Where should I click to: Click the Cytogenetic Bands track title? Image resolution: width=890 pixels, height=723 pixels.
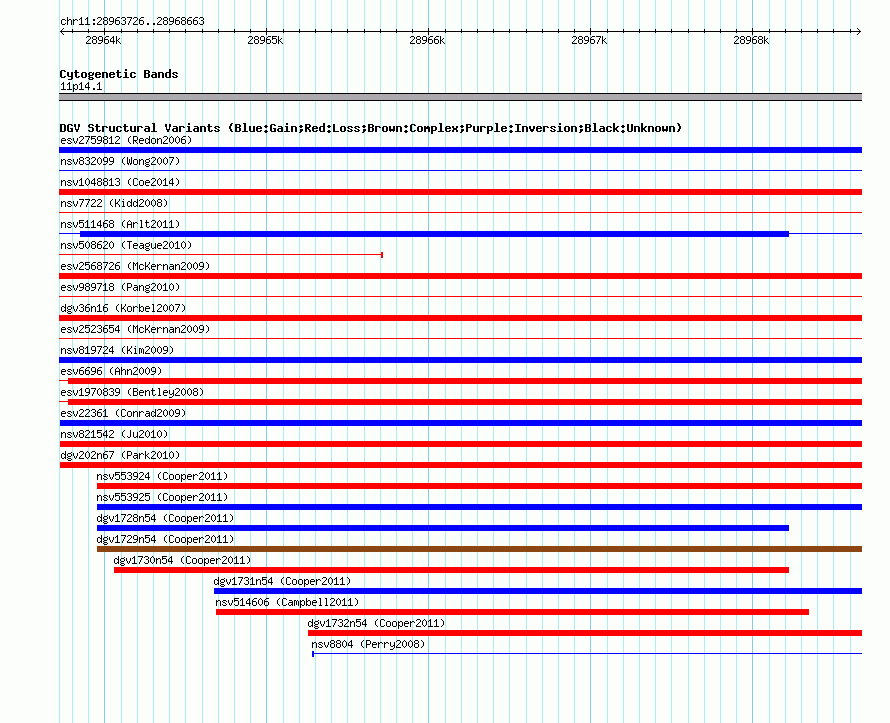[119, 74]
